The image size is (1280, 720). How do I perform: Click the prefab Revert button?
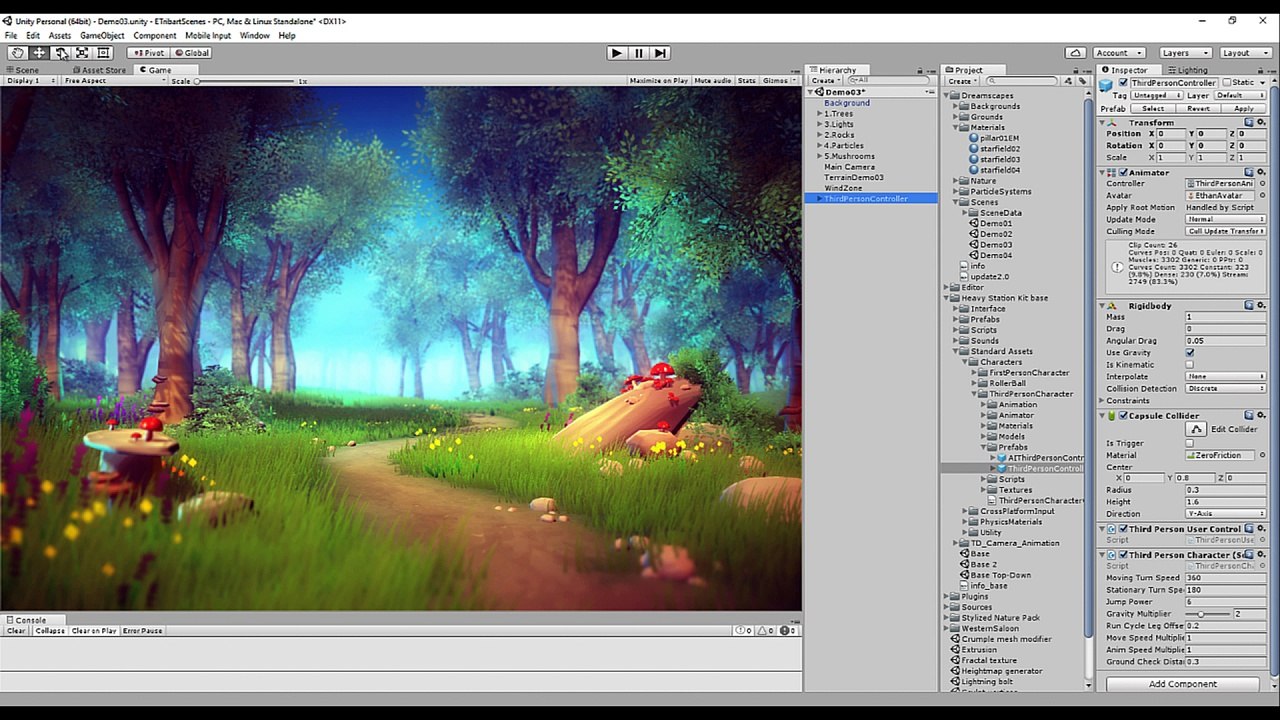click(1198, 109)
